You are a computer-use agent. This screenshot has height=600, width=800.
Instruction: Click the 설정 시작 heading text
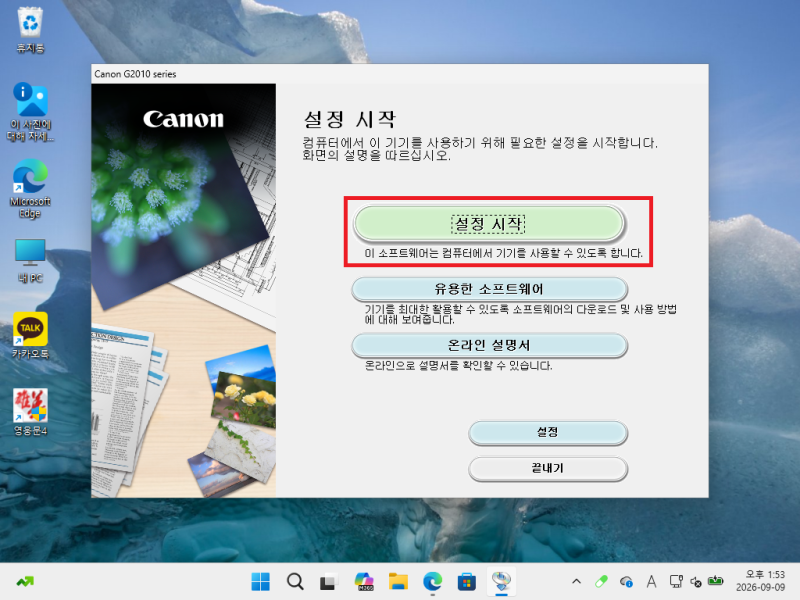(350, 119)
